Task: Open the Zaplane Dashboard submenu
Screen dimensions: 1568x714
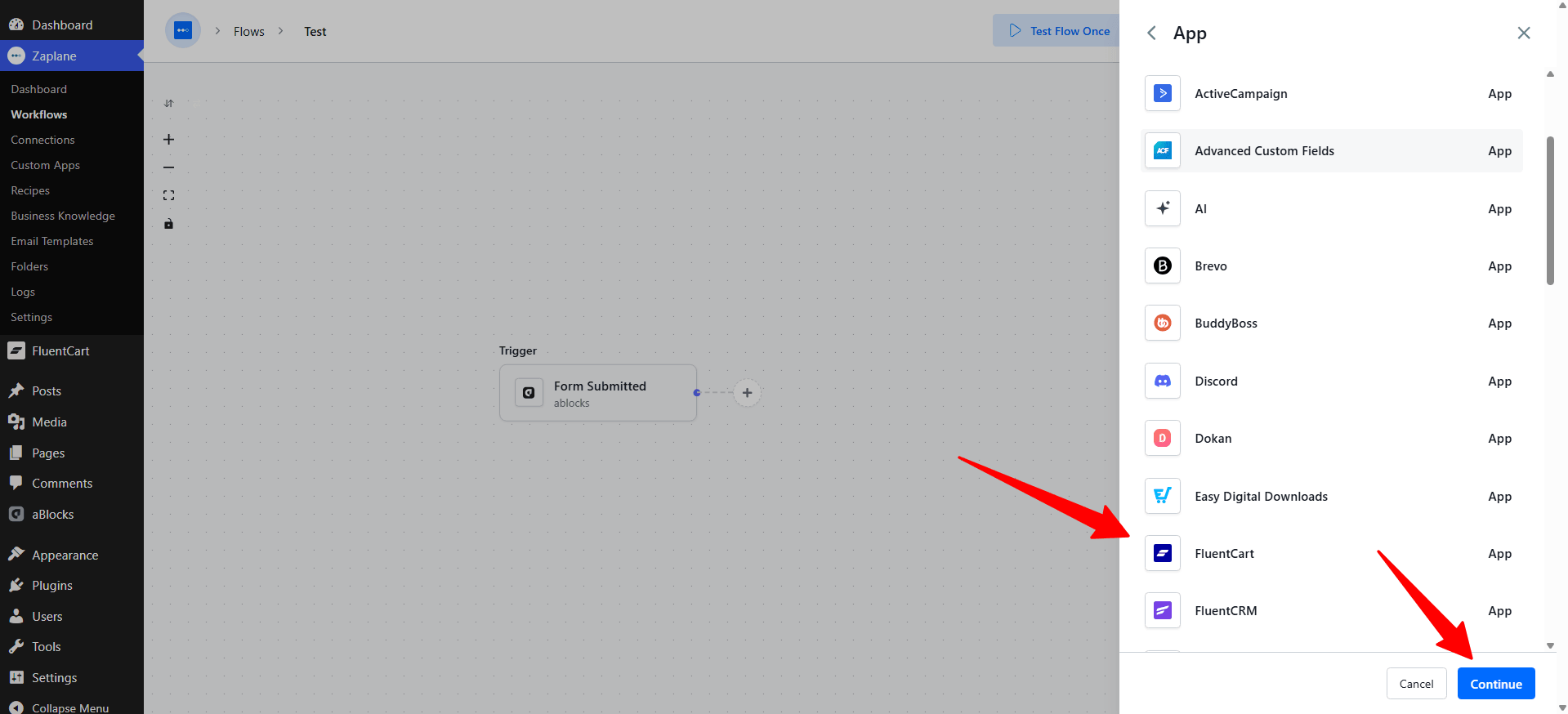Action: 39,89
